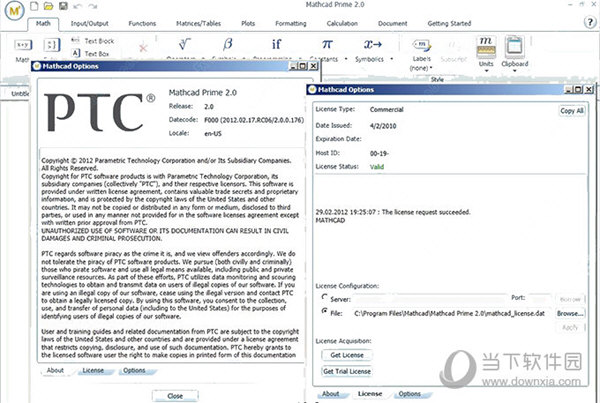Image resolution: width=600 pixels, height=403 pixels.
Task: Click the Close button in About dialog
Action: pyautogui.click(x=175, y=396)
